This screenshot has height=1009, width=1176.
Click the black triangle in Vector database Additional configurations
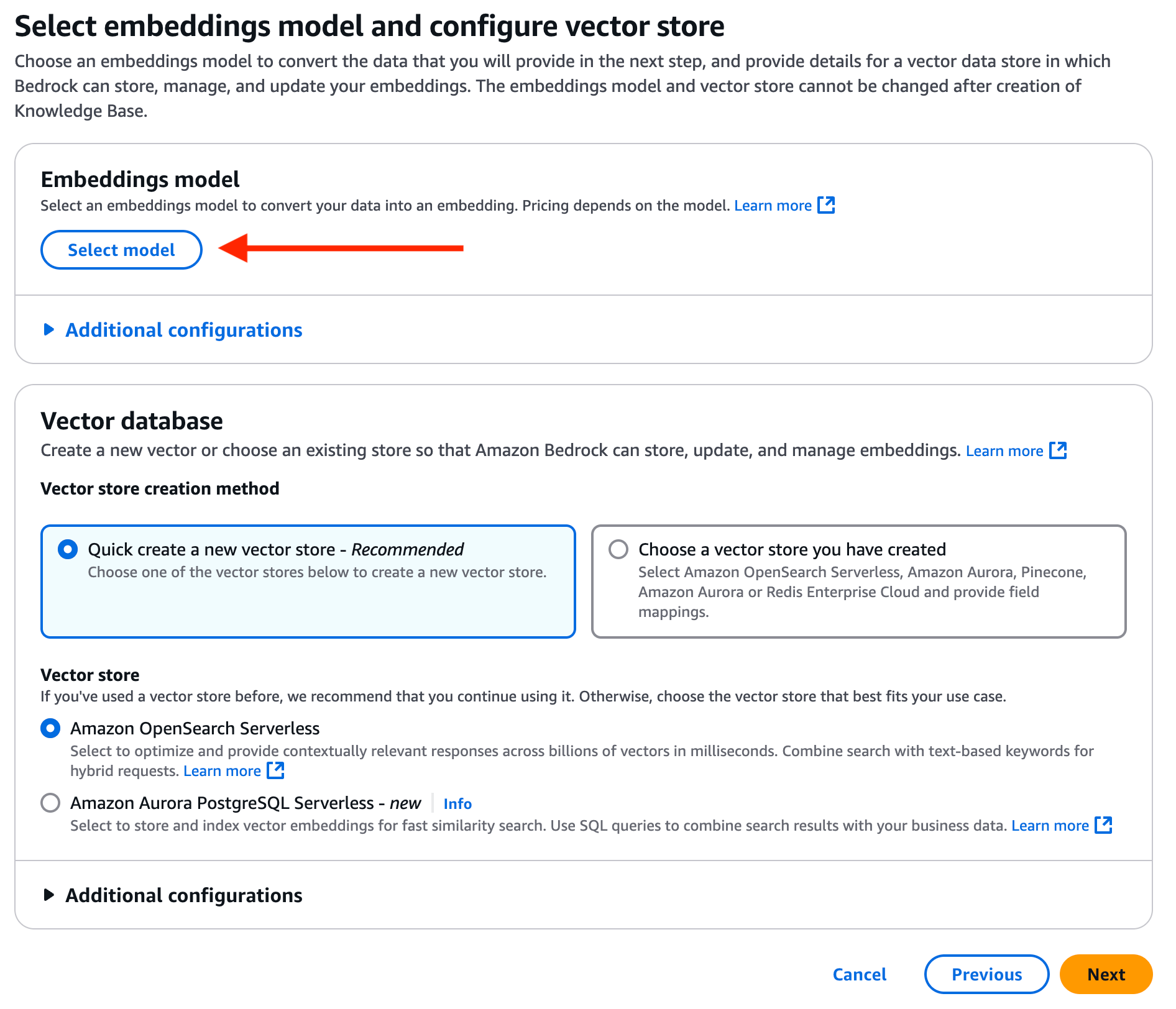point(49,895)
